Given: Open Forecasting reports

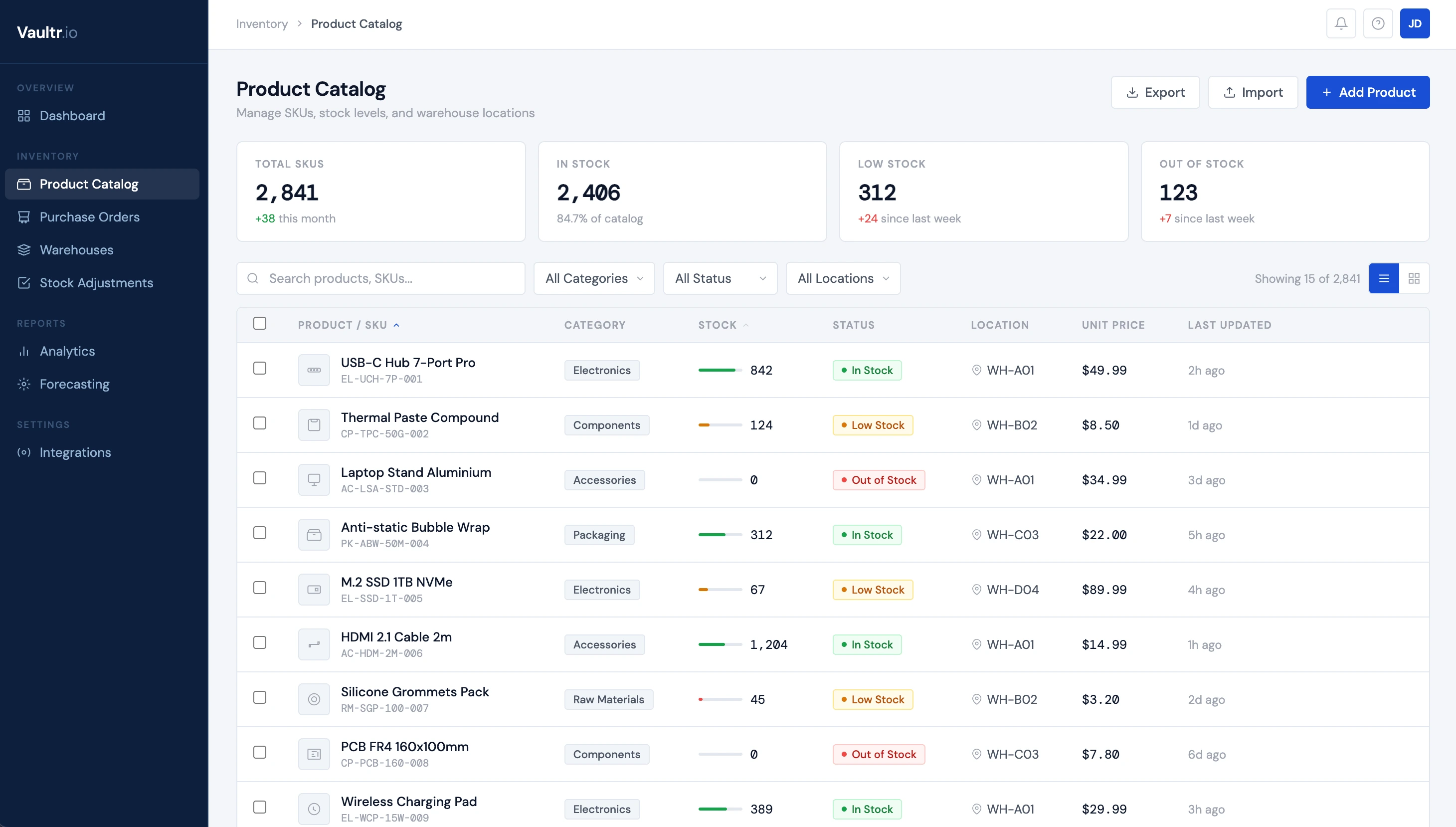Looking at the screenshot, I should 102,384.
